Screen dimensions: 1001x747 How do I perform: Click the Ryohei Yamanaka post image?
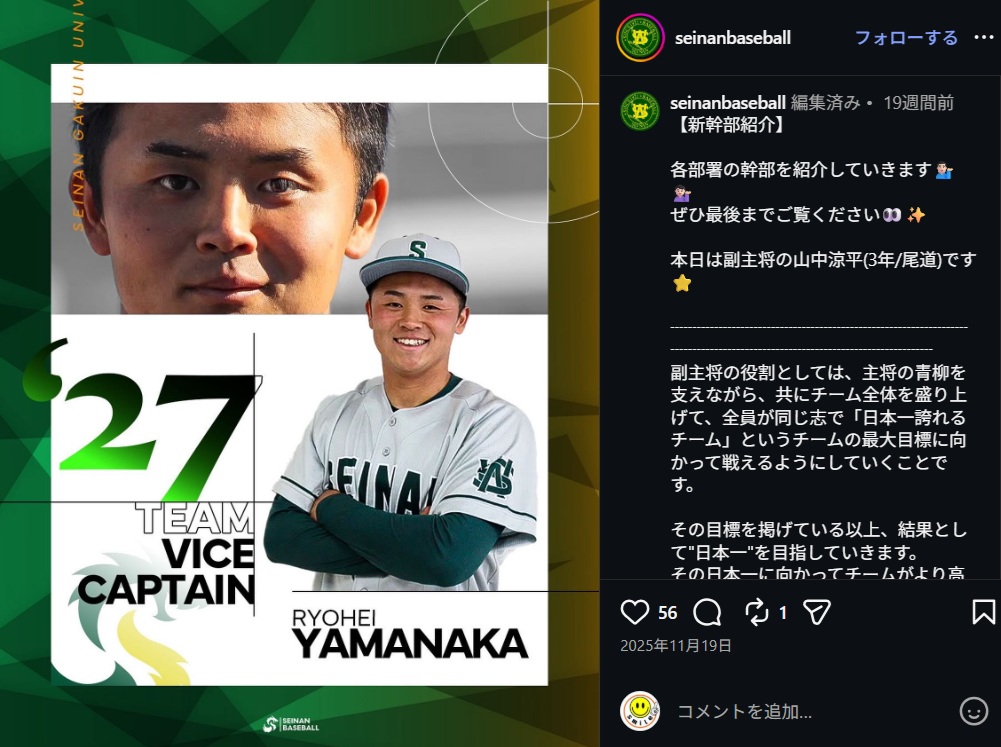[299, 374]
